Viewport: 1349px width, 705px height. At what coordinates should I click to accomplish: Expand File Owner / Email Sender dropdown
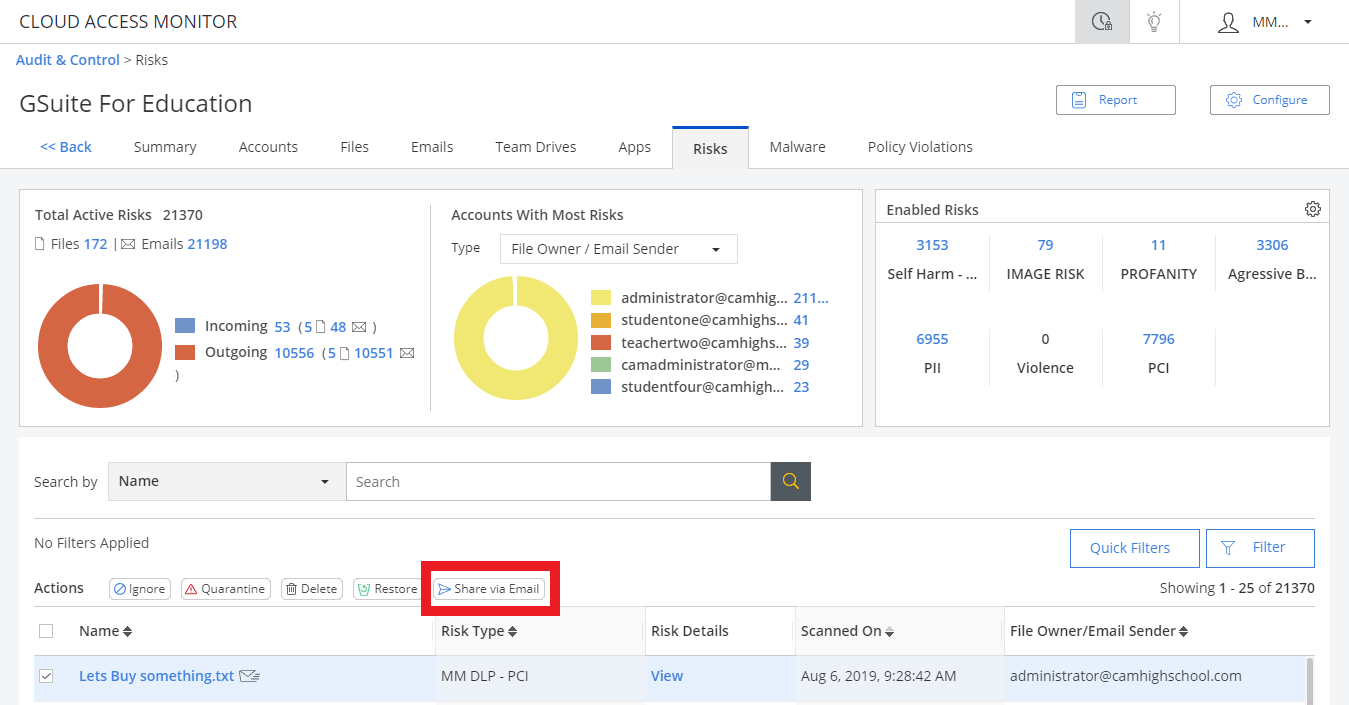(618, 249)
